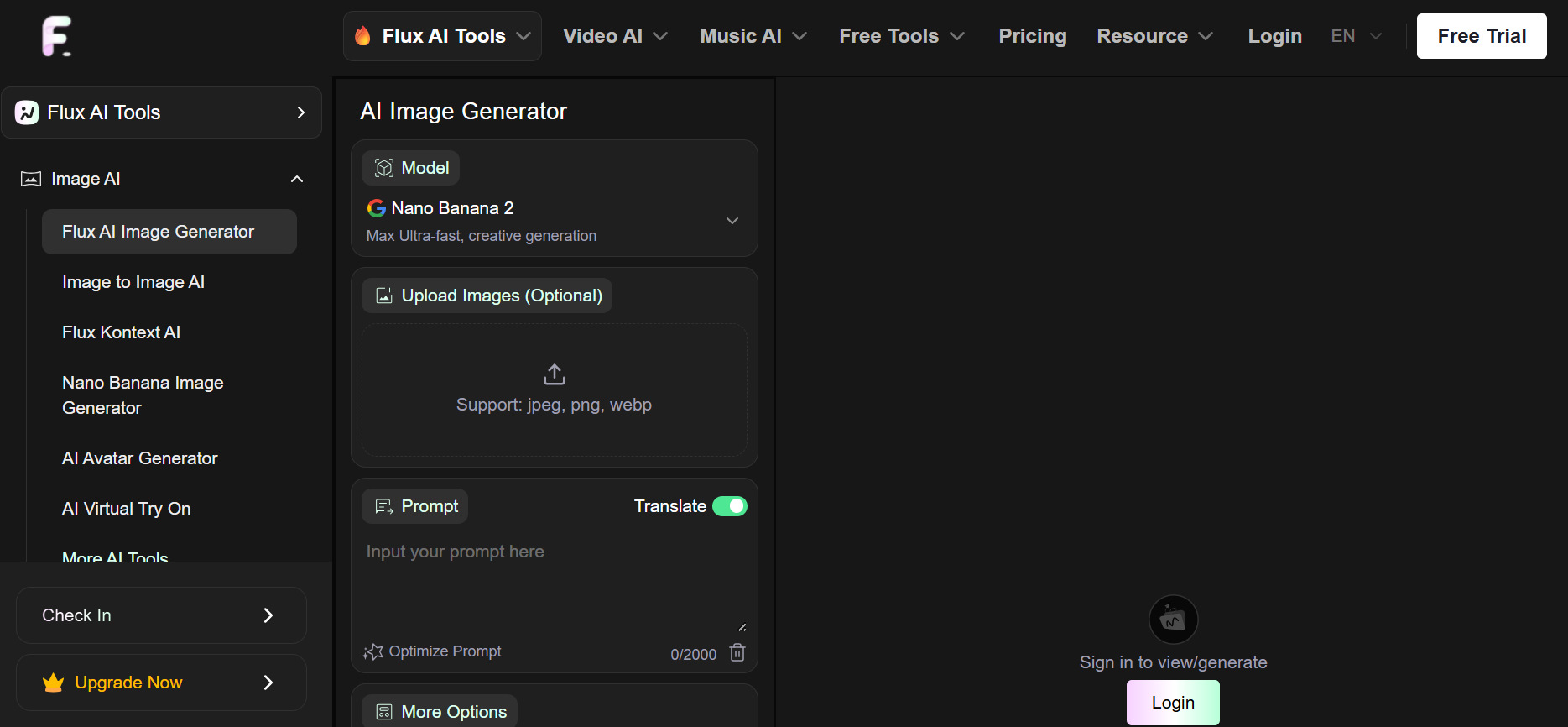This screenshot has width=1568, height=727.
Task: Click the Upgrade Now button
Action: [x=161, y=683]
